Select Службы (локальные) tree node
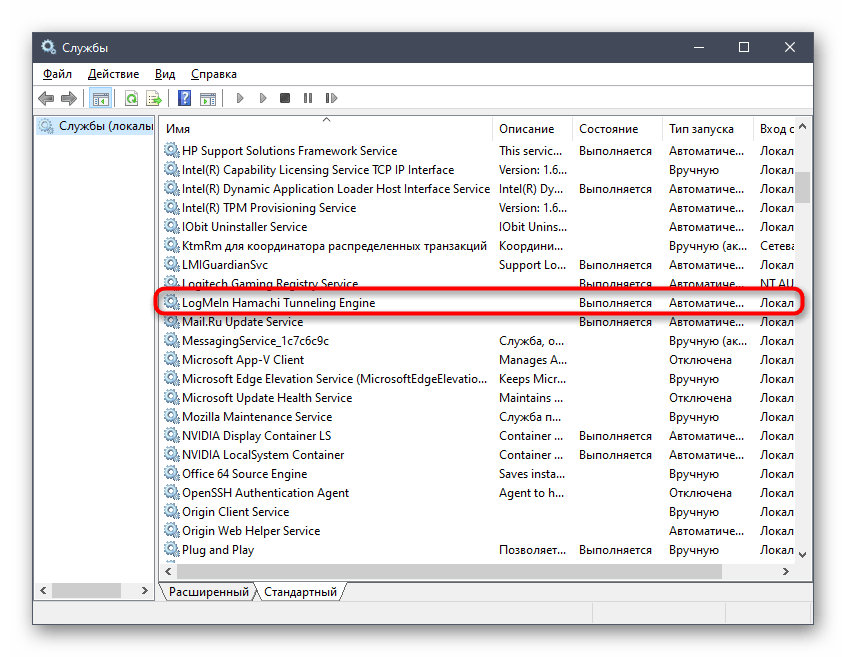Image resolution: width=846 pixels, height=657 pixels. 96,126
